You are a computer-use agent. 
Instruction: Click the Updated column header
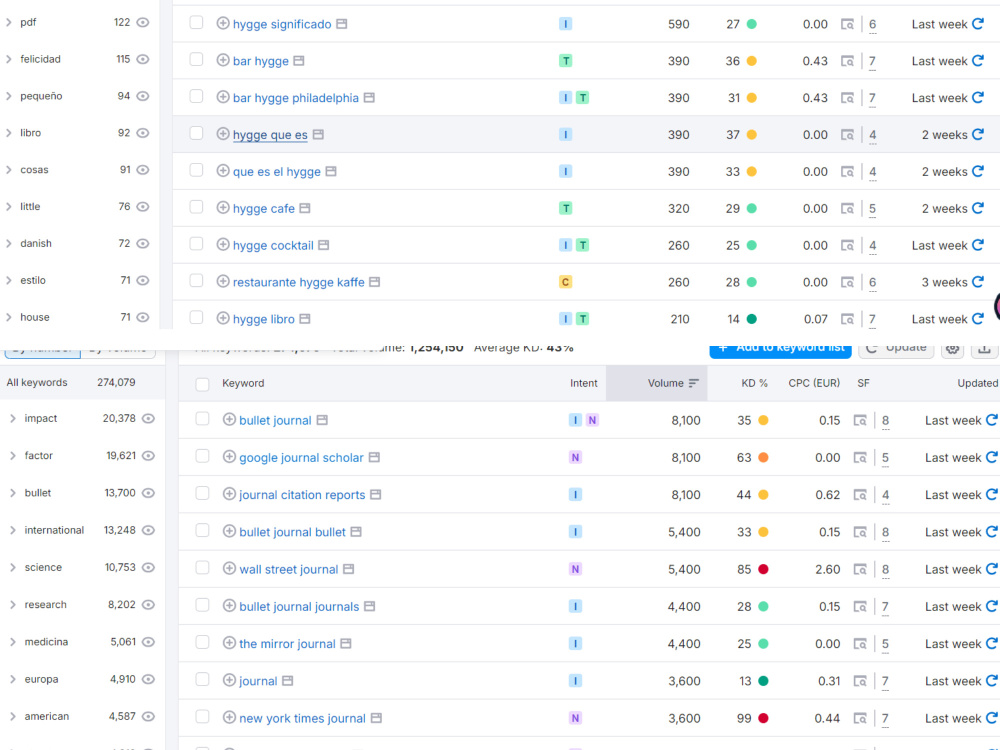pos(978,383)
